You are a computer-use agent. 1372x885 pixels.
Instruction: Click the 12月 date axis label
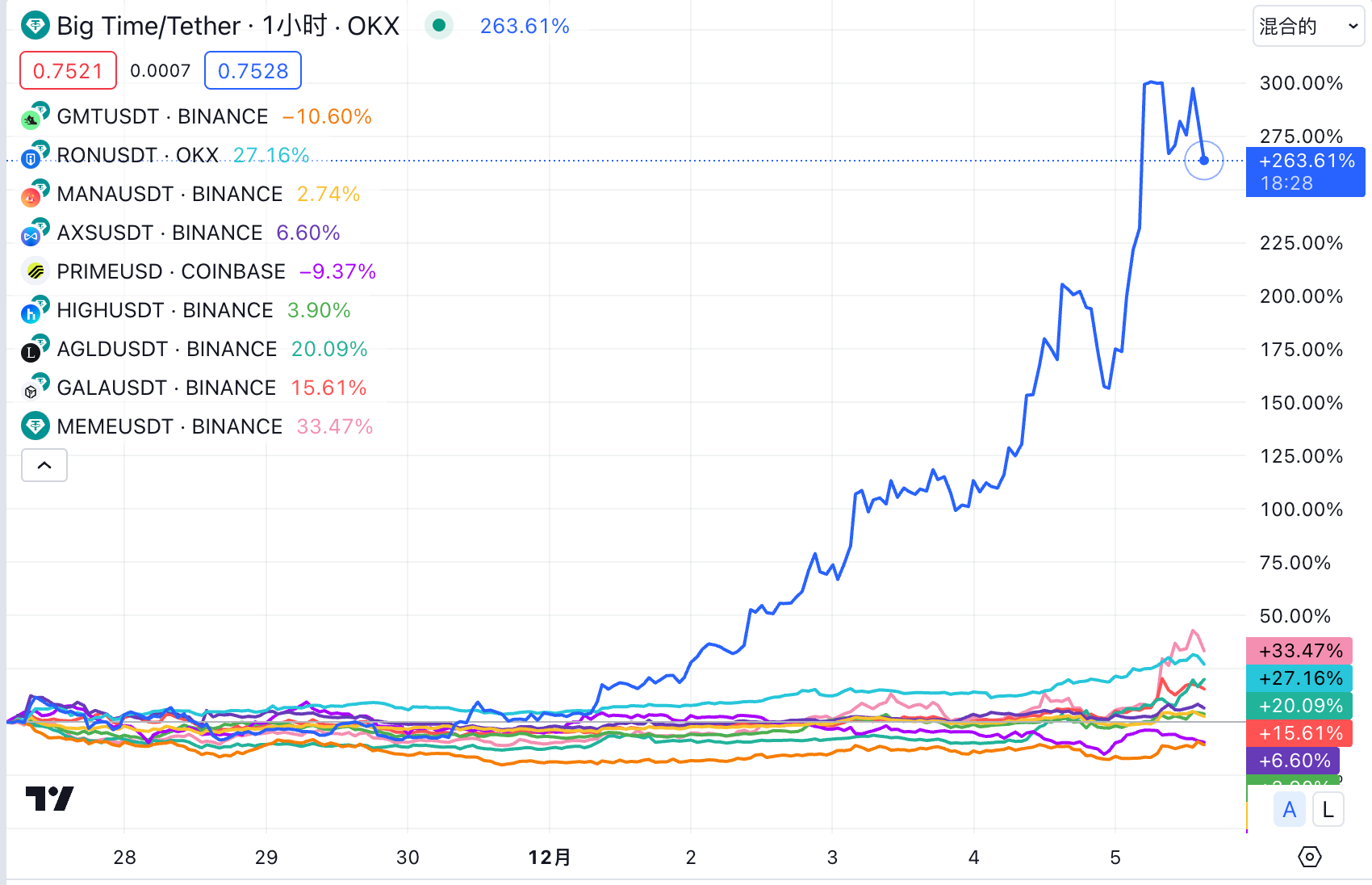pos(550,857)
